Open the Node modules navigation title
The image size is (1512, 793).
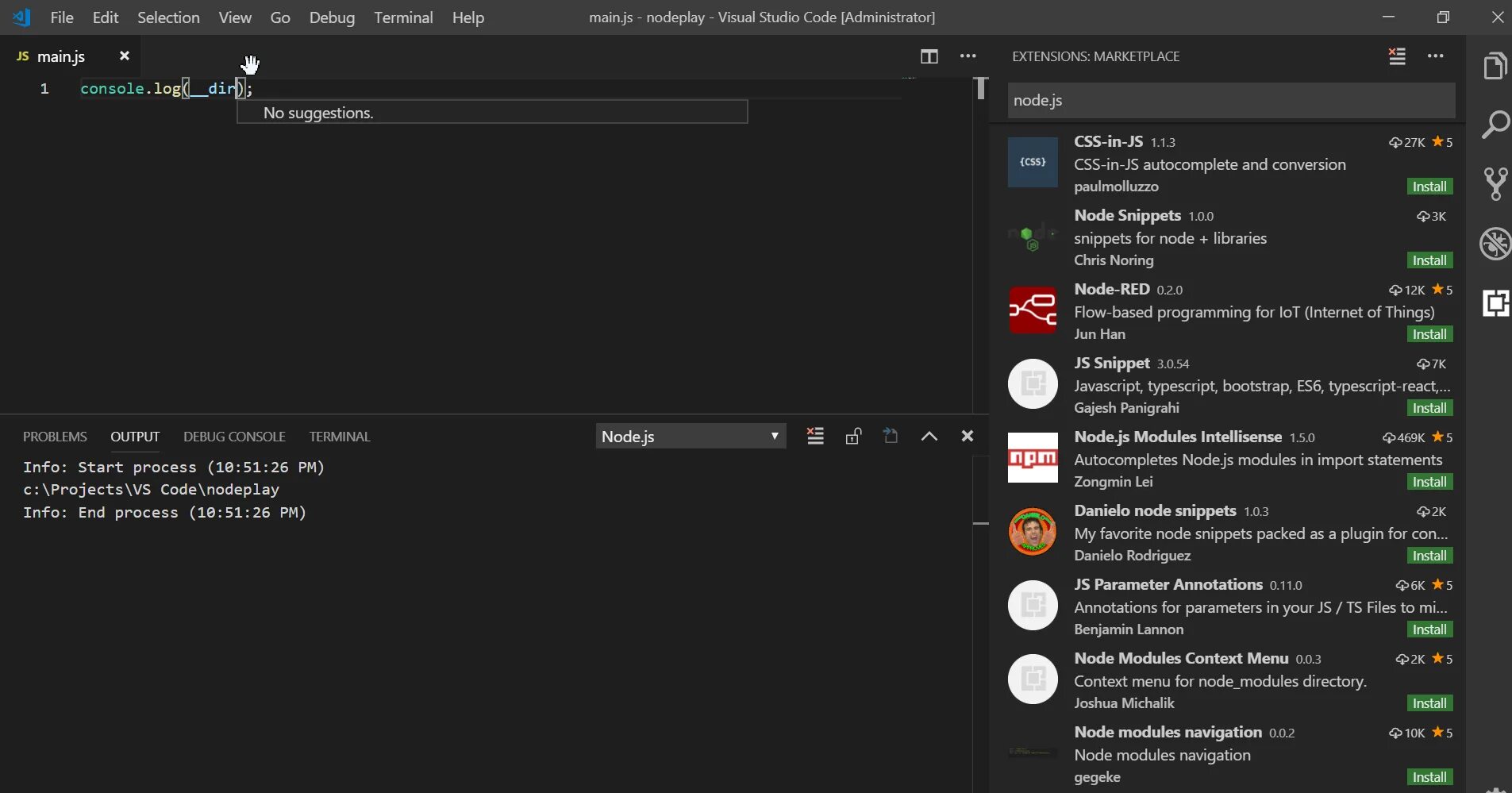(1168, 732)
